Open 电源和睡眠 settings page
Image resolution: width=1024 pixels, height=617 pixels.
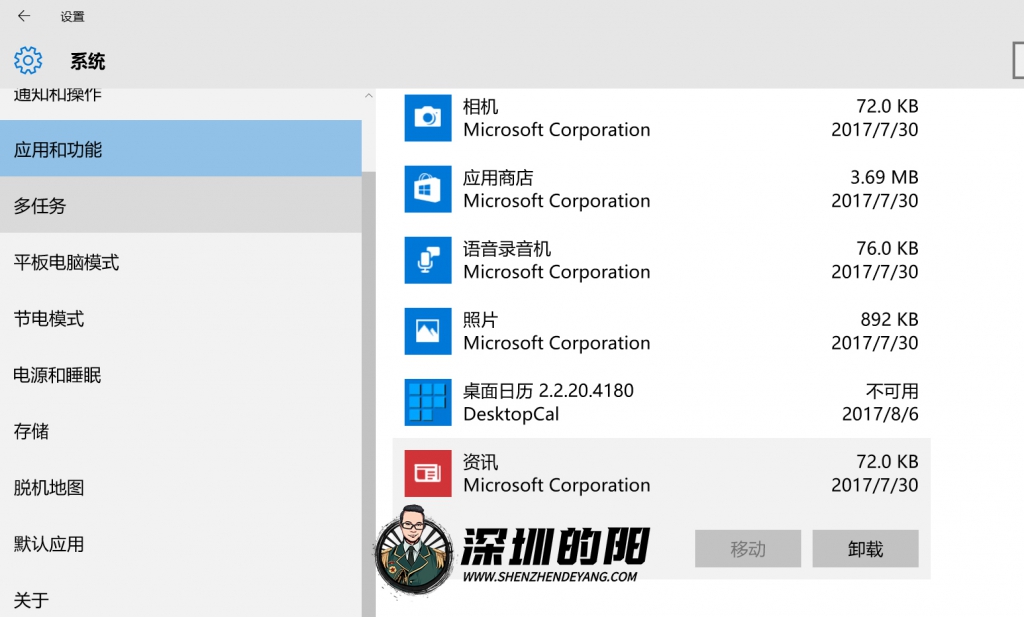coord(181,374)
